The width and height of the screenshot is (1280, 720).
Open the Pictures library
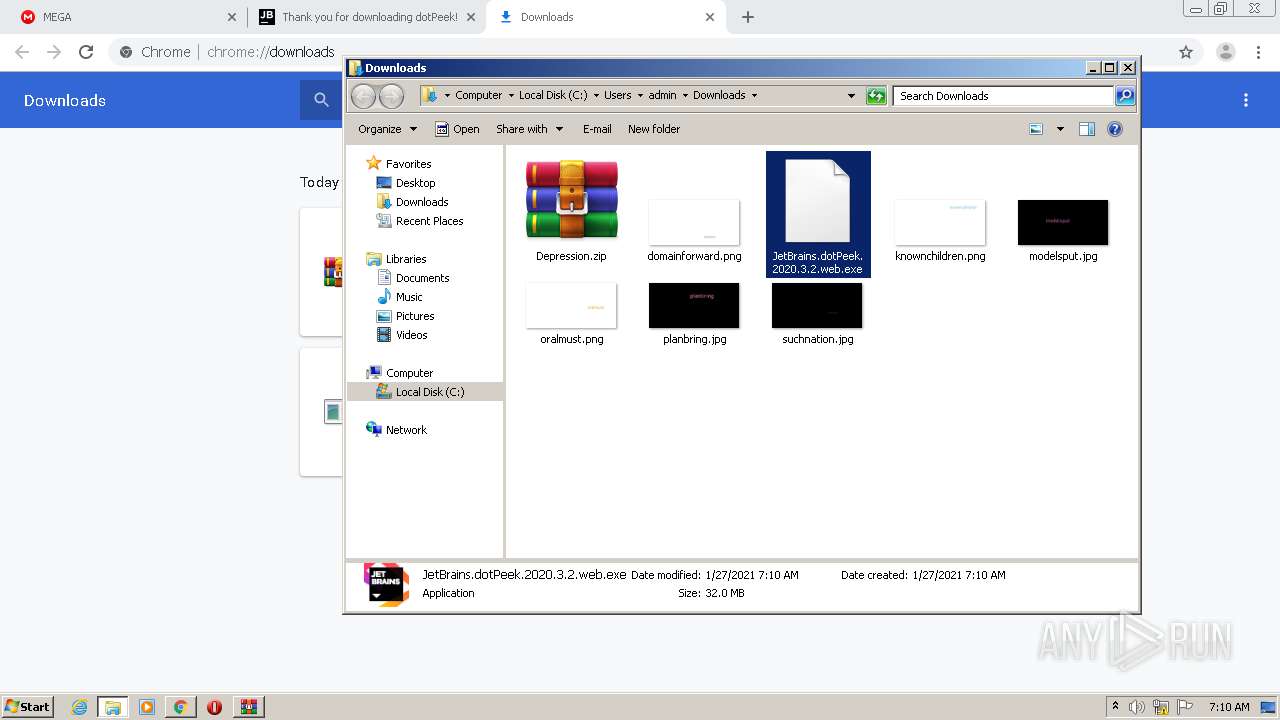click(405, 316)
